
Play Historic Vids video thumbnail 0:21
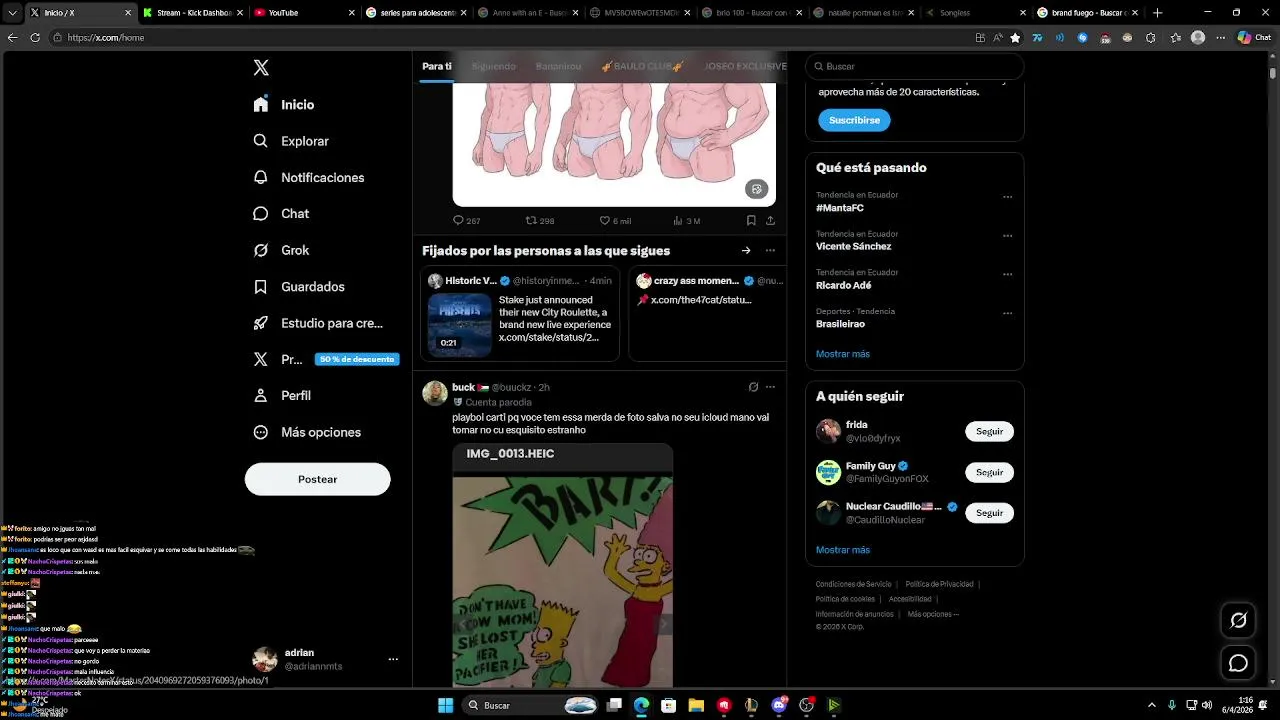click(x=459, y=324)
